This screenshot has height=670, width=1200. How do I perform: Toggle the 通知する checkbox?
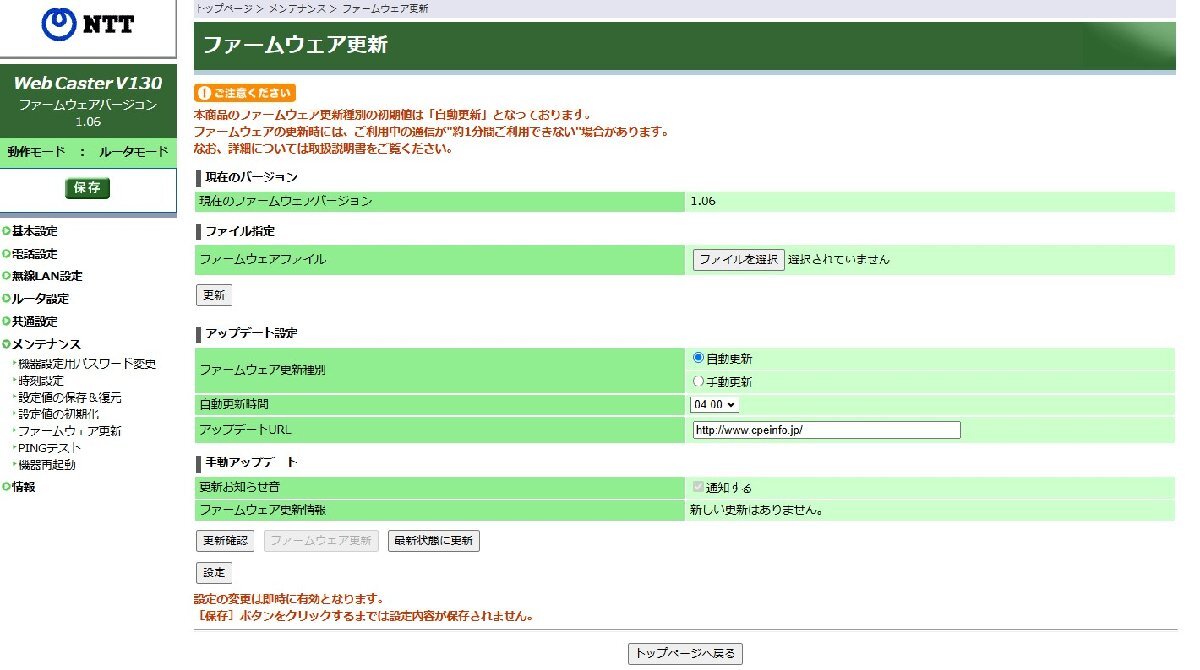coord(698,487)
